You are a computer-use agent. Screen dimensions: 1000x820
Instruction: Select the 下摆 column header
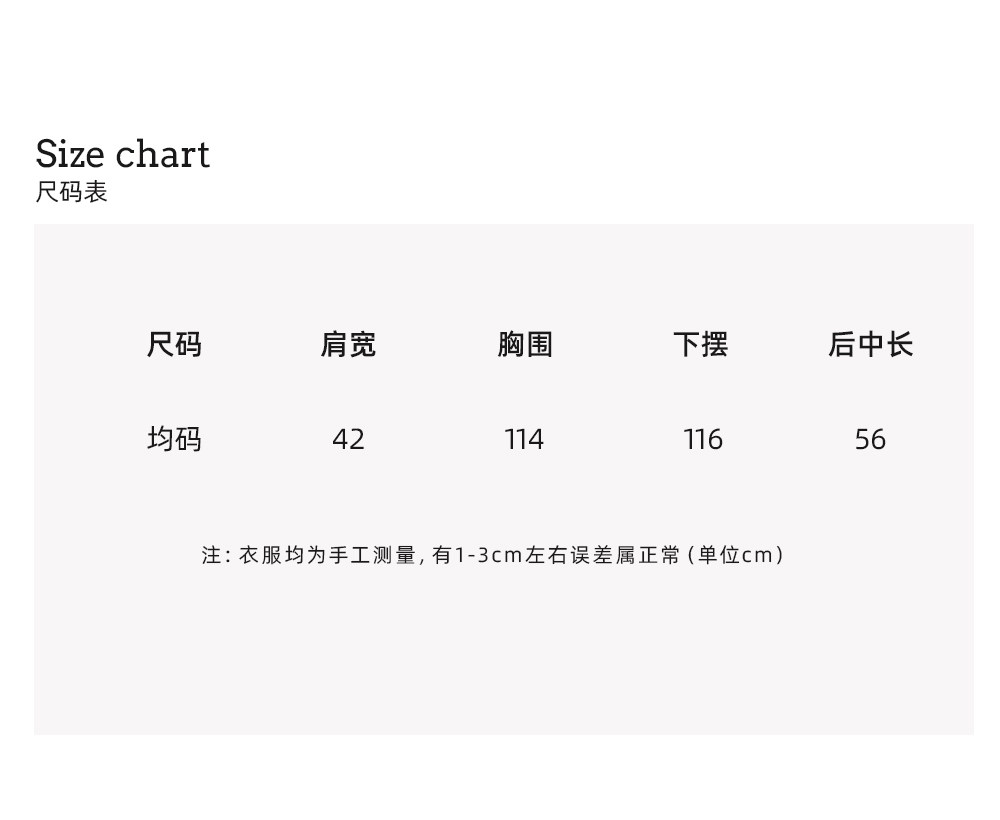(700, 345)
